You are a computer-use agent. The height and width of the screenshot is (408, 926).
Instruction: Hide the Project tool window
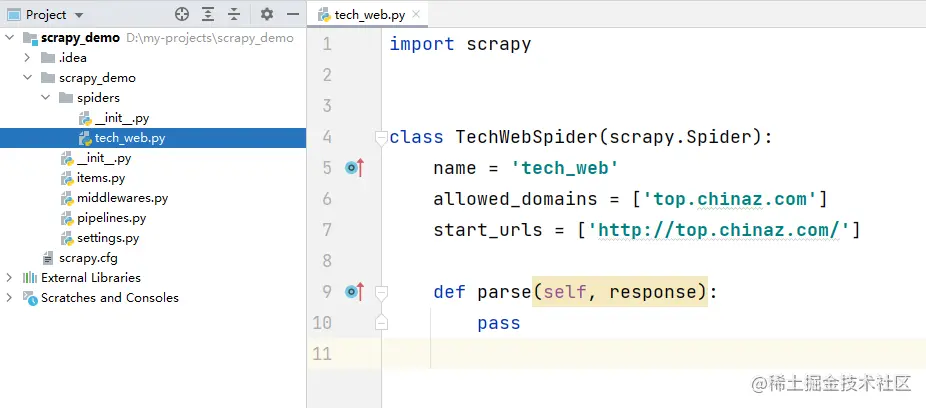[x=293, y=15]
